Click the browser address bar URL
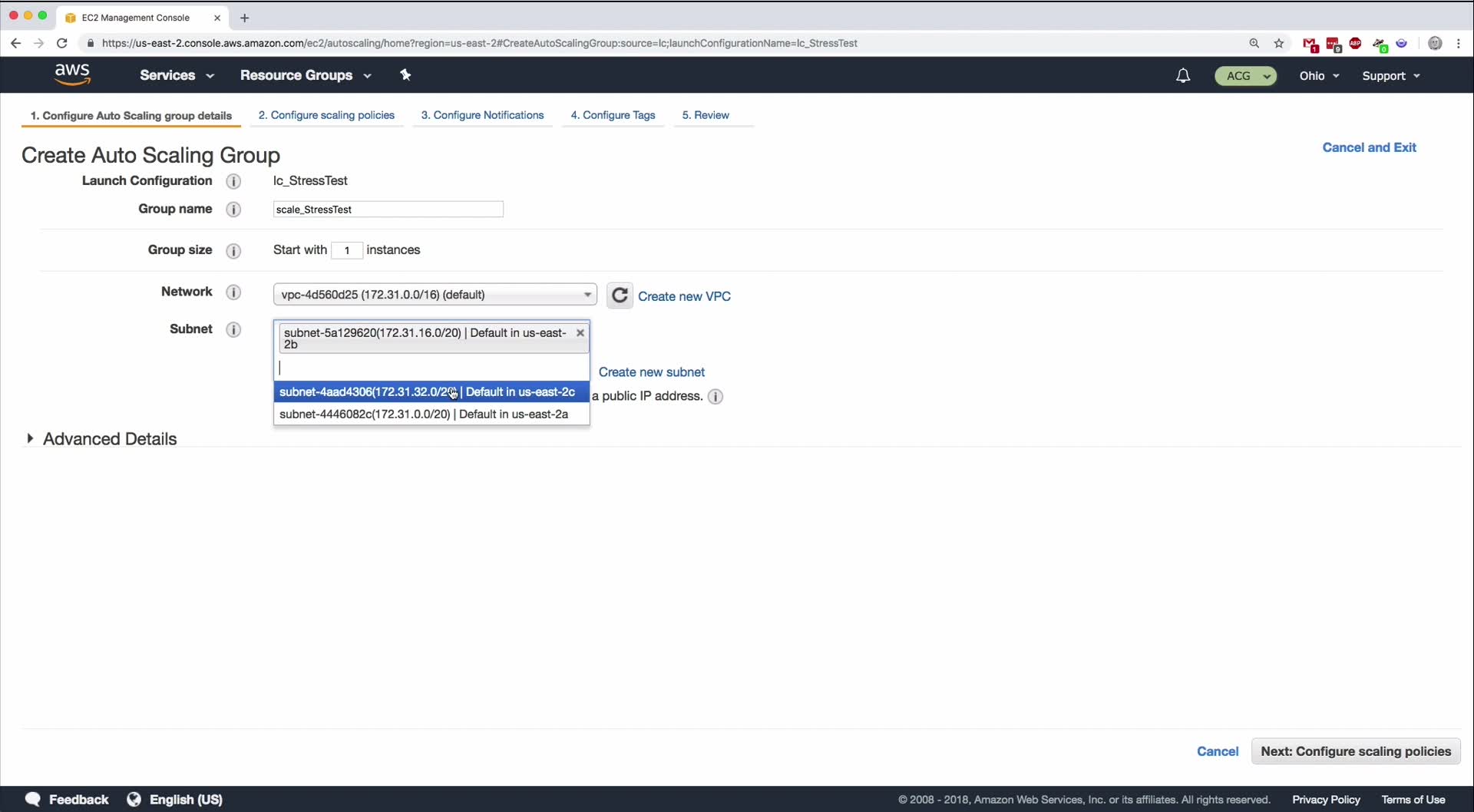 pyautogui.click(x=480, y=43)
